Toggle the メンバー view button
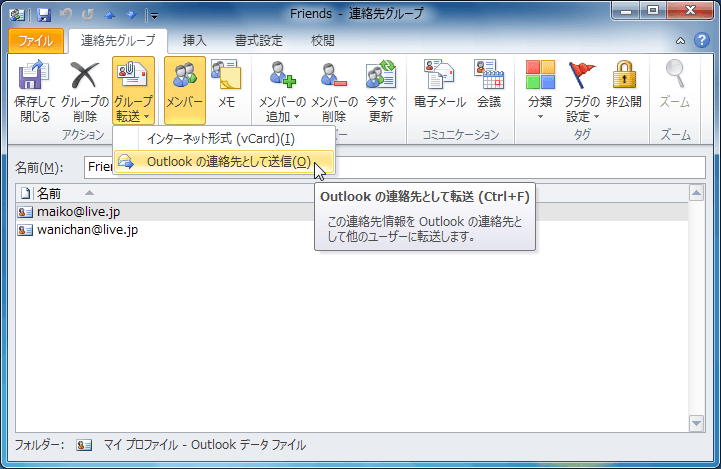 [184, 91]
